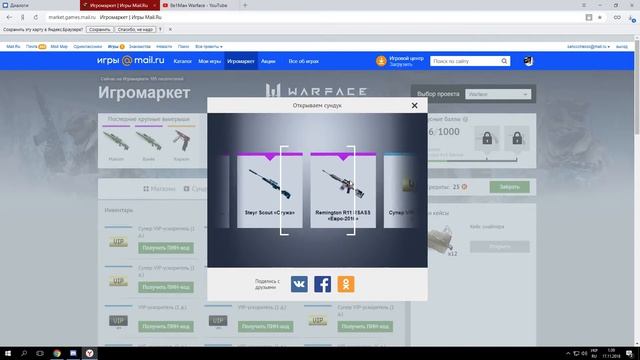Select the Remington R11 RSASS prize card
This screenshot has width=640, height=360.
click(x=343, y=190)
